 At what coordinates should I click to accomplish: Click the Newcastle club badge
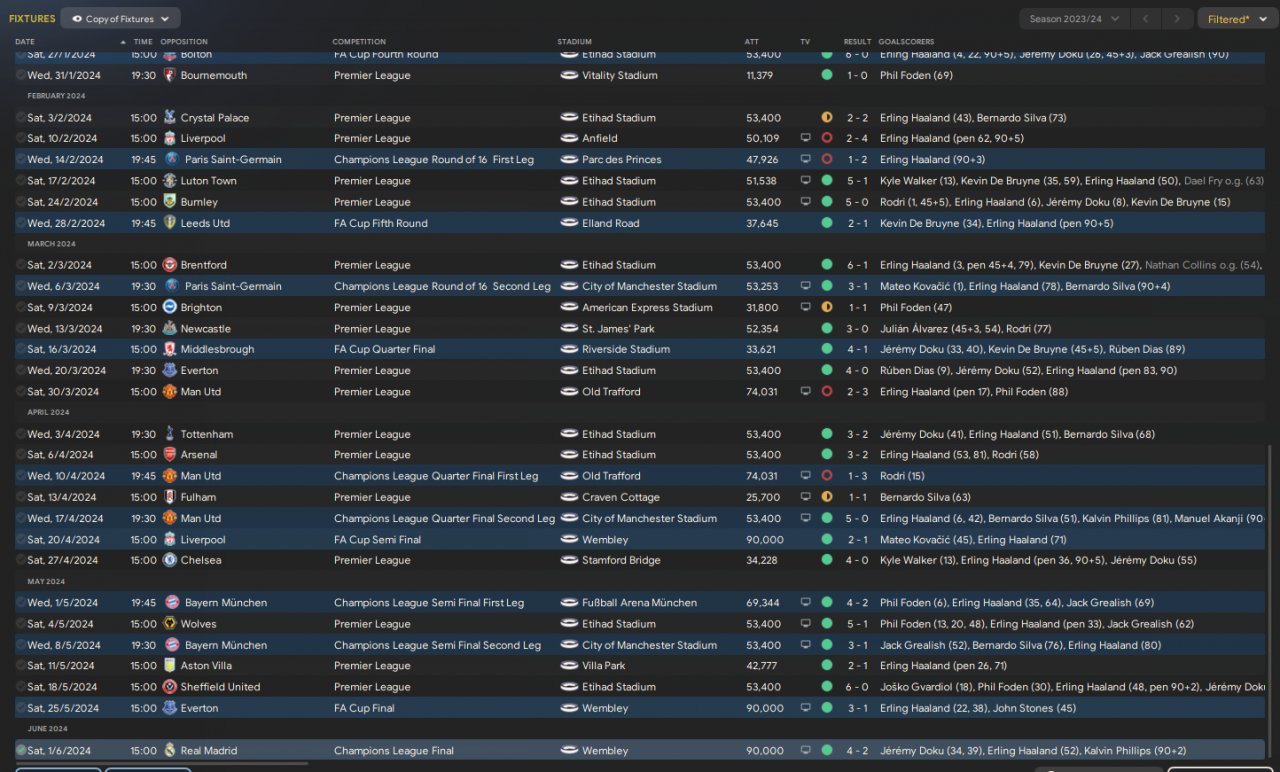169,328
